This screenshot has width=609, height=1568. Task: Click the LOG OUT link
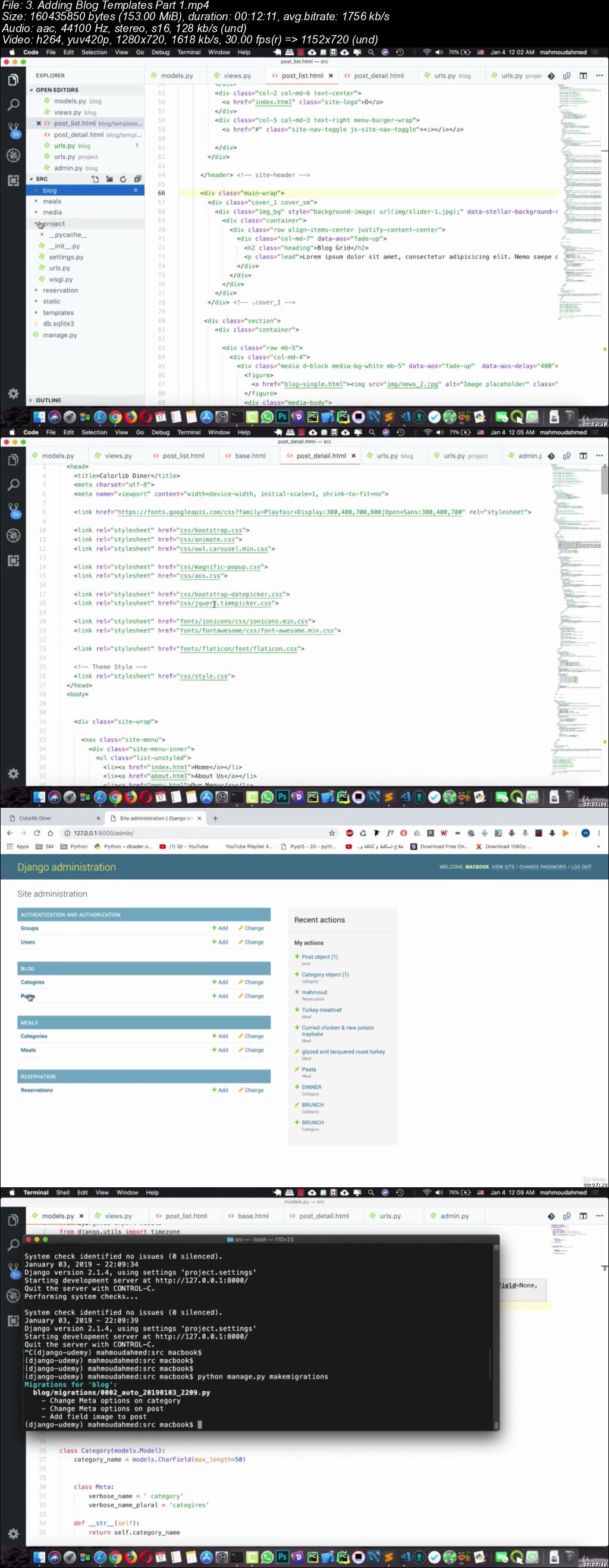click(581, 867)
